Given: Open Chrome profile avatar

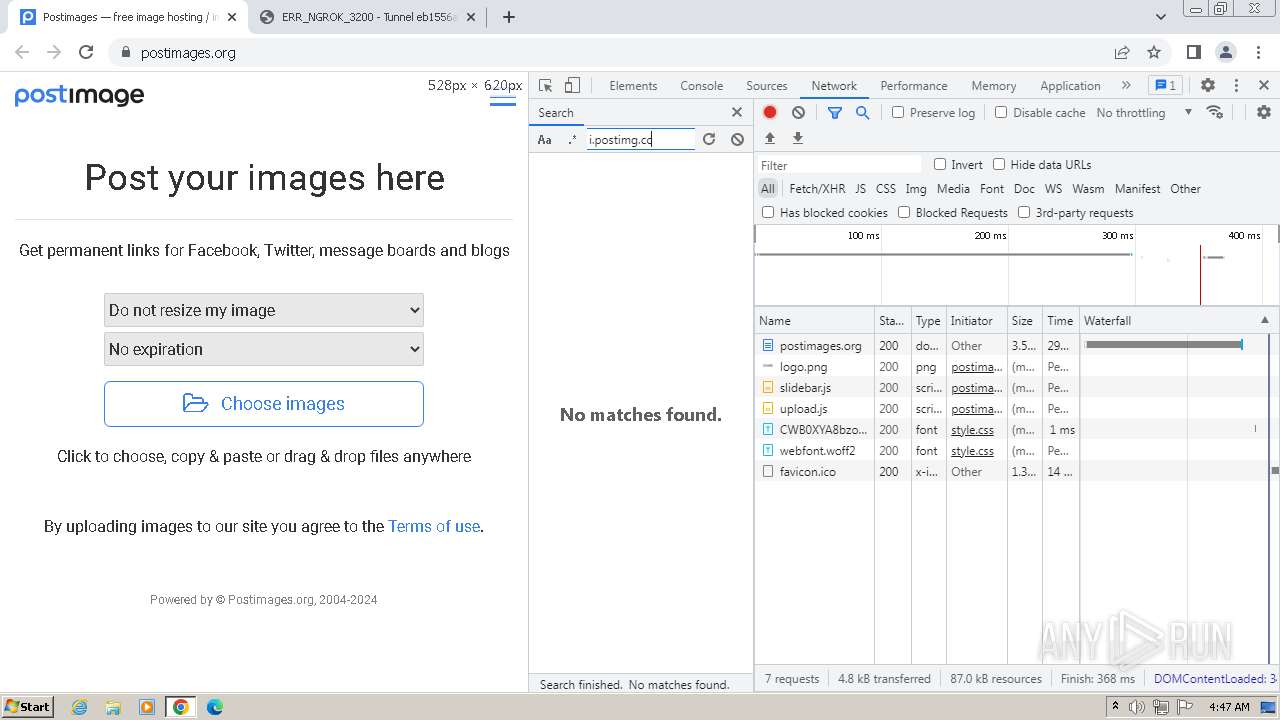Looking at the screenshot, I should click(x=1226, y=52).
